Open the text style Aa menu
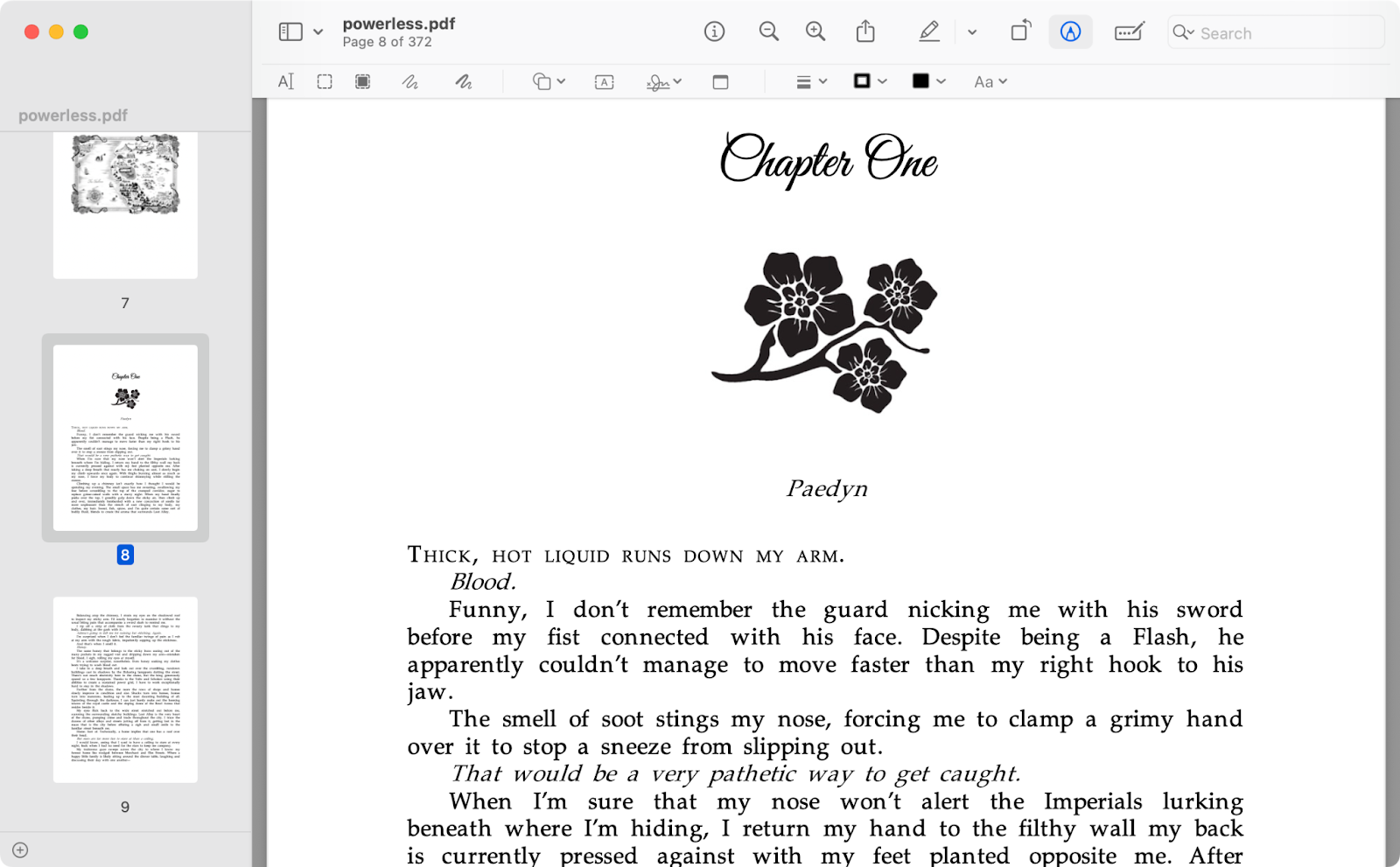Viewport: 1400px width, 867px height. 990,81
